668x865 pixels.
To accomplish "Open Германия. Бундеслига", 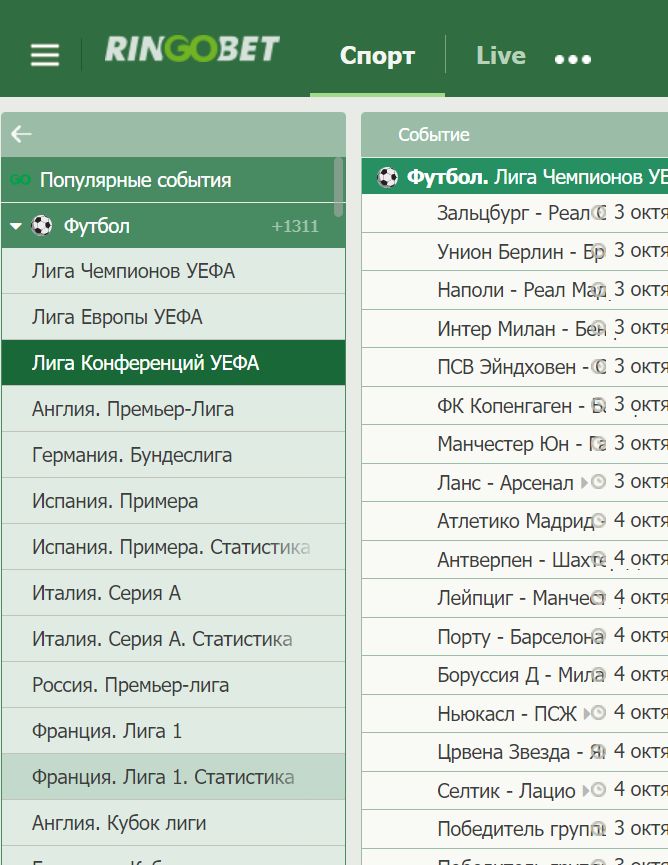I will [173, 455].
